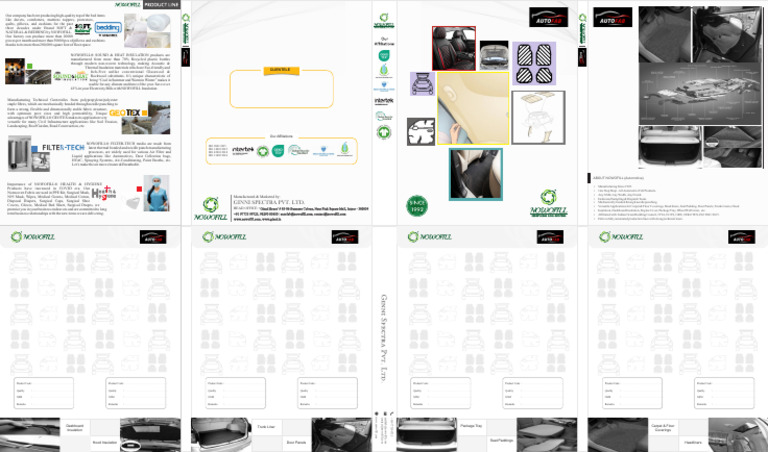Click the intertek logo in the affiliations box
Viewport: 768px width, 452px height.
[242, 150]
